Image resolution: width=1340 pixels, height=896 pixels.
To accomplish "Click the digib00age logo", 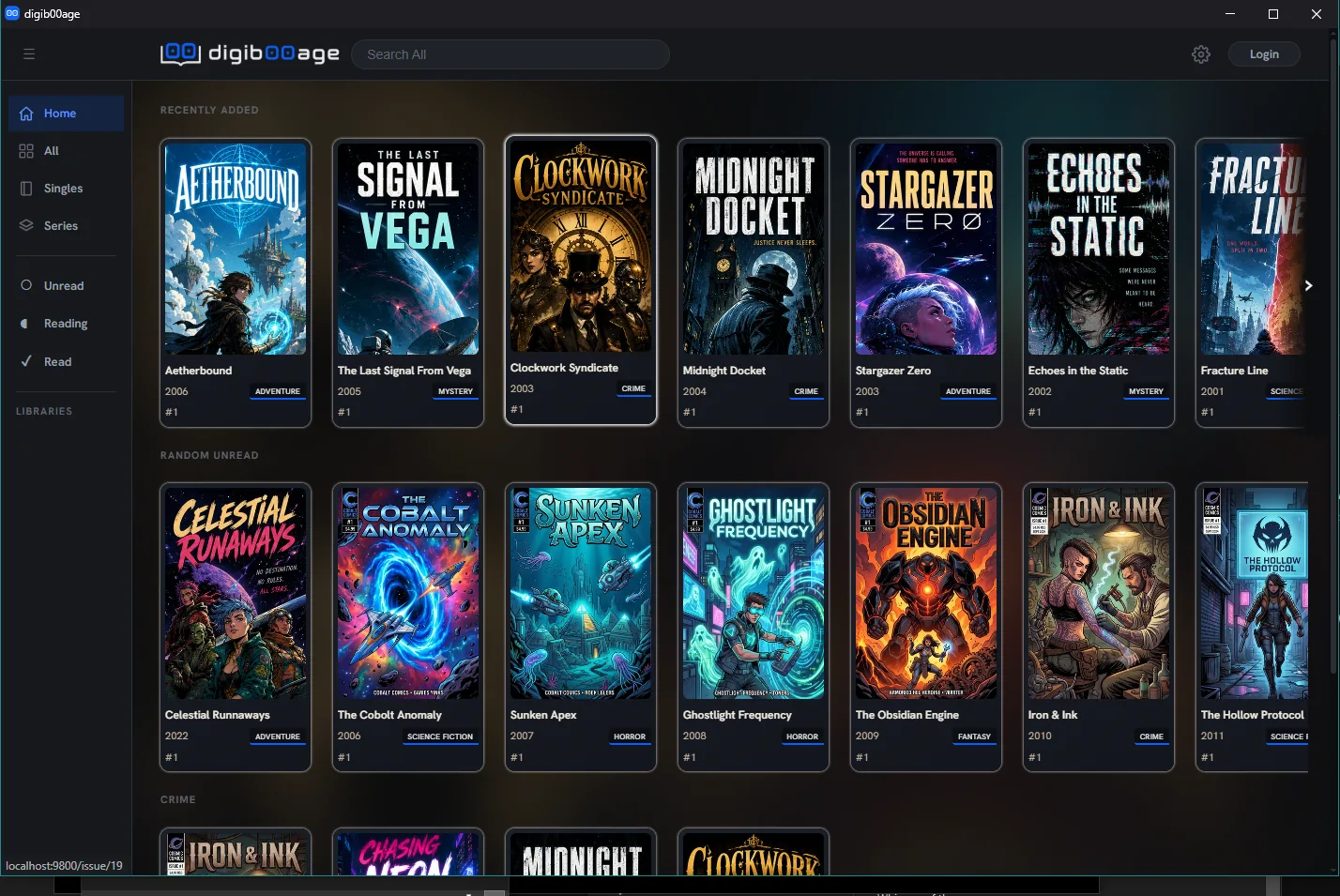I will (250, 53).
